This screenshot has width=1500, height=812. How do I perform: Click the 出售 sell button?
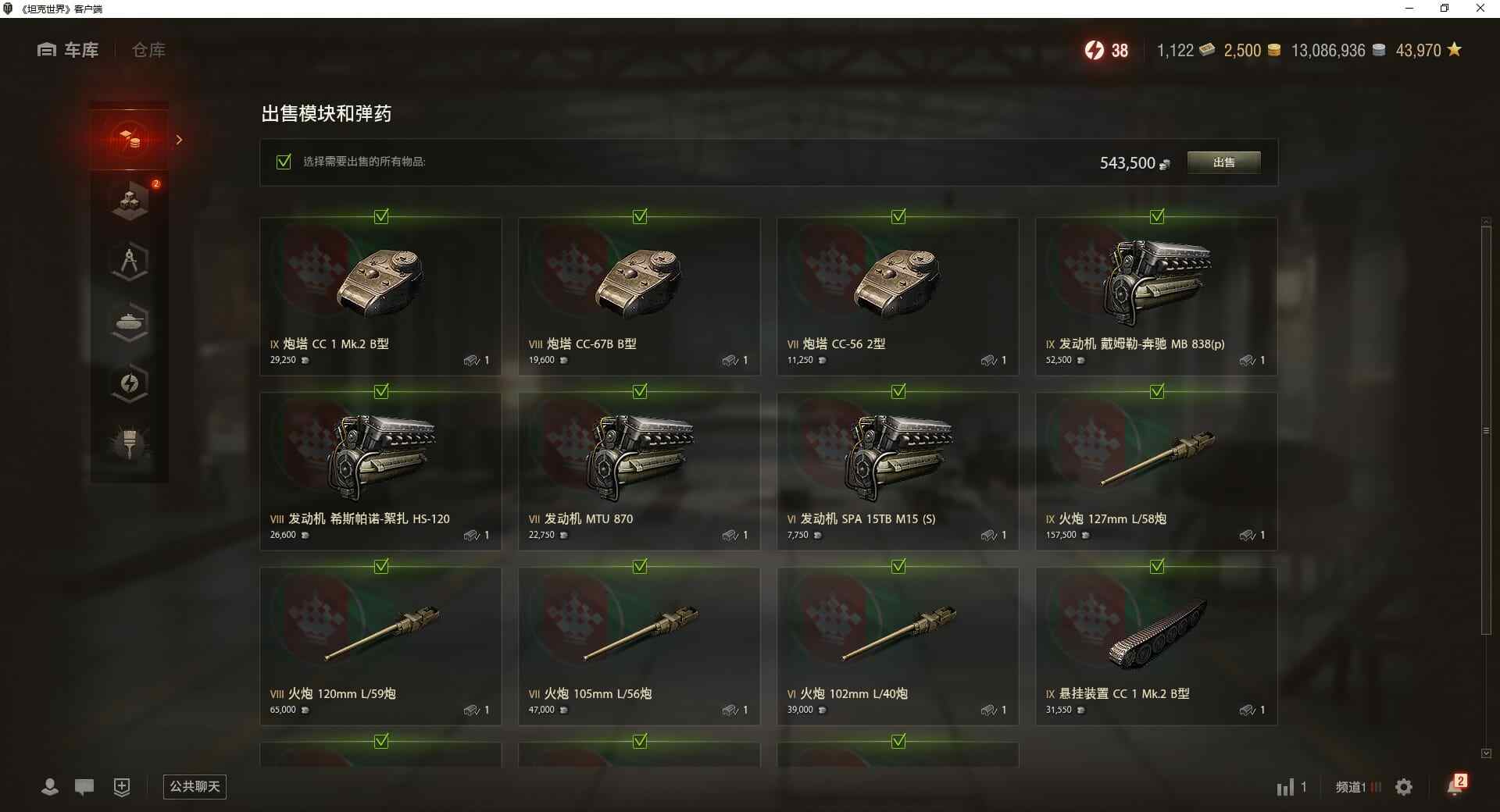pos(1223,162)
